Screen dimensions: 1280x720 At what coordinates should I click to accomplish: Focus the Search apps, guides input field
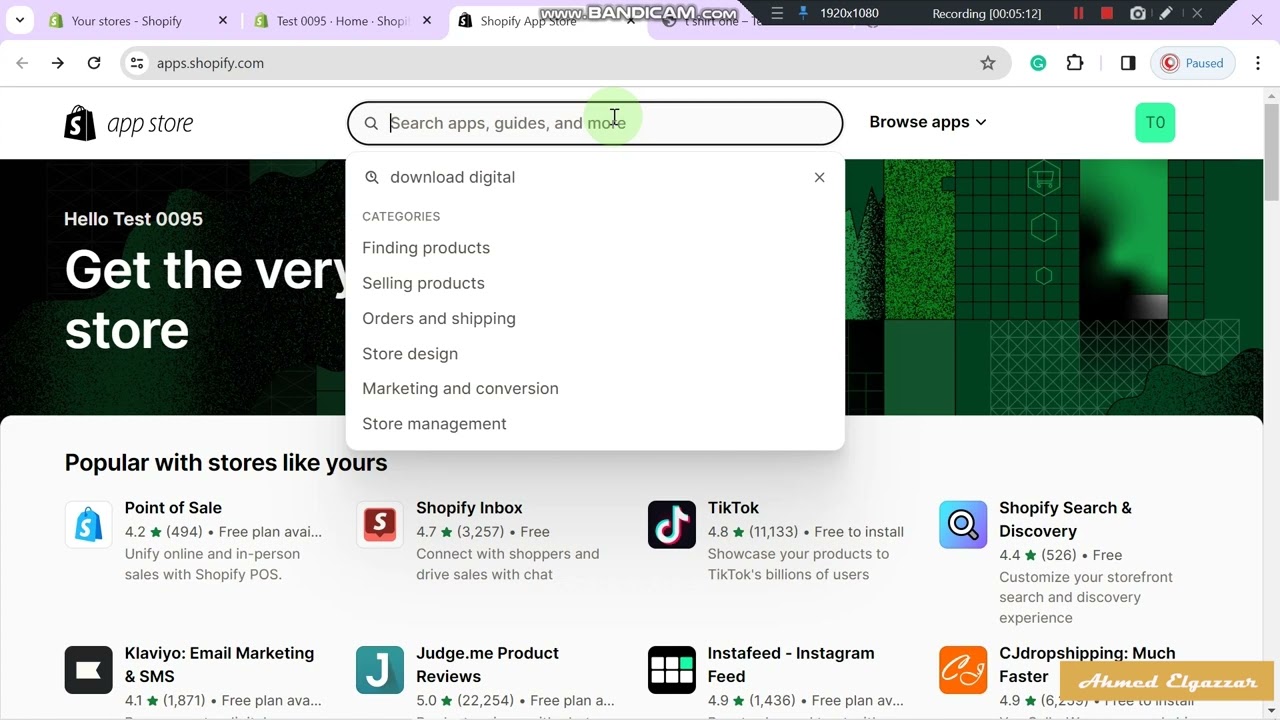(595, 123)
